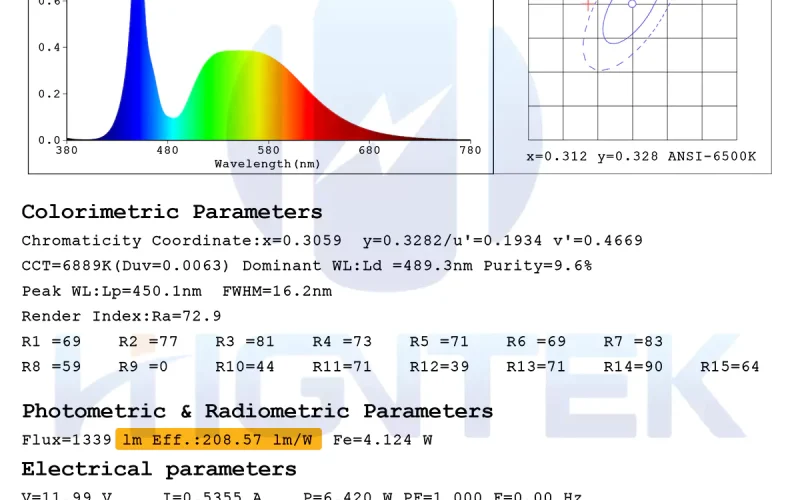800x500 pixels.
Task: Click the Electrical parameters heading
Action: [159, 469]
